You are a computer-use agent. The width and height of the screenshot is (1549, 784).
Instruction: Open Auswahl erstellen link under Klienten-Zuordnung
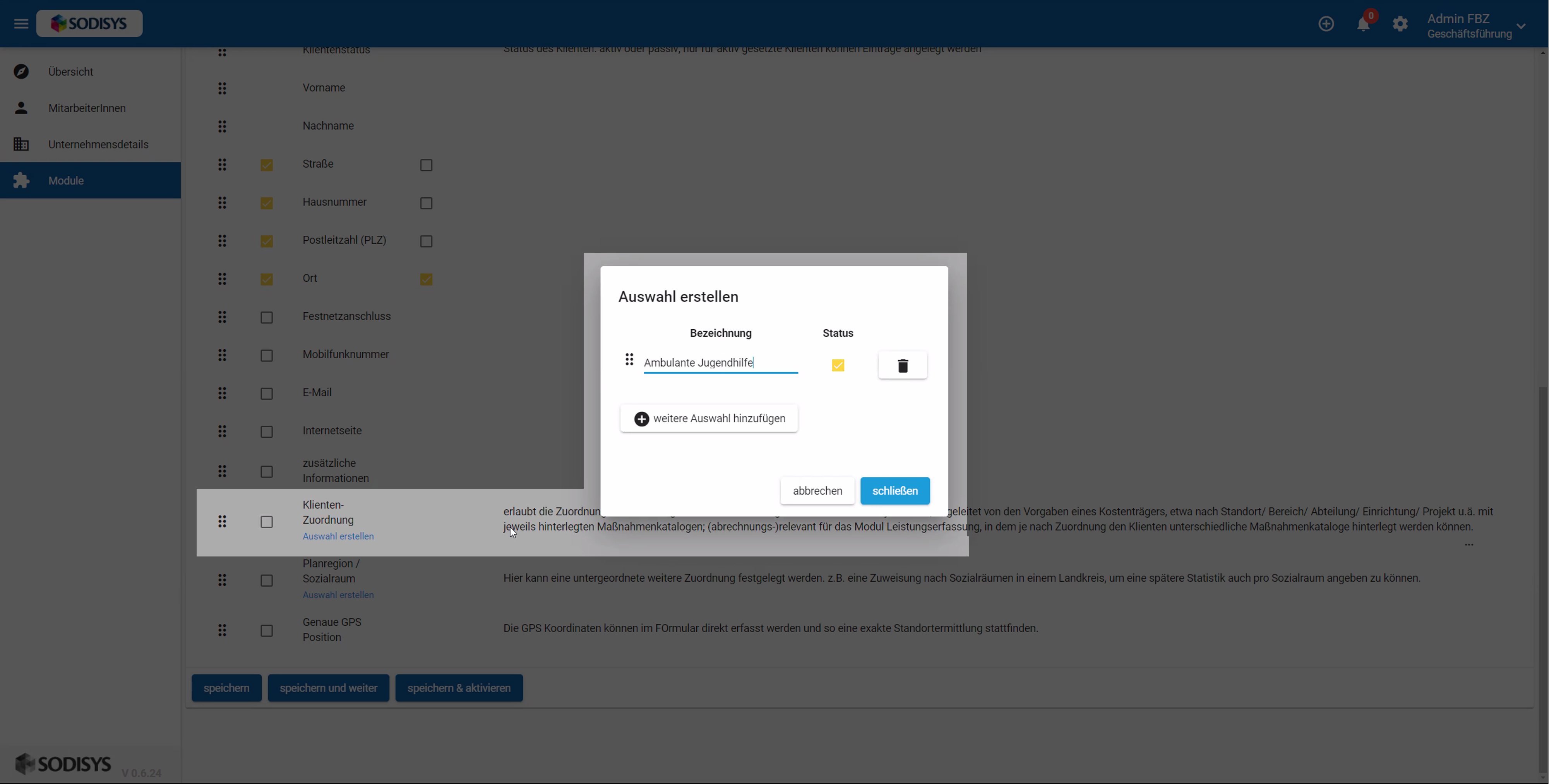click(338, 536)
